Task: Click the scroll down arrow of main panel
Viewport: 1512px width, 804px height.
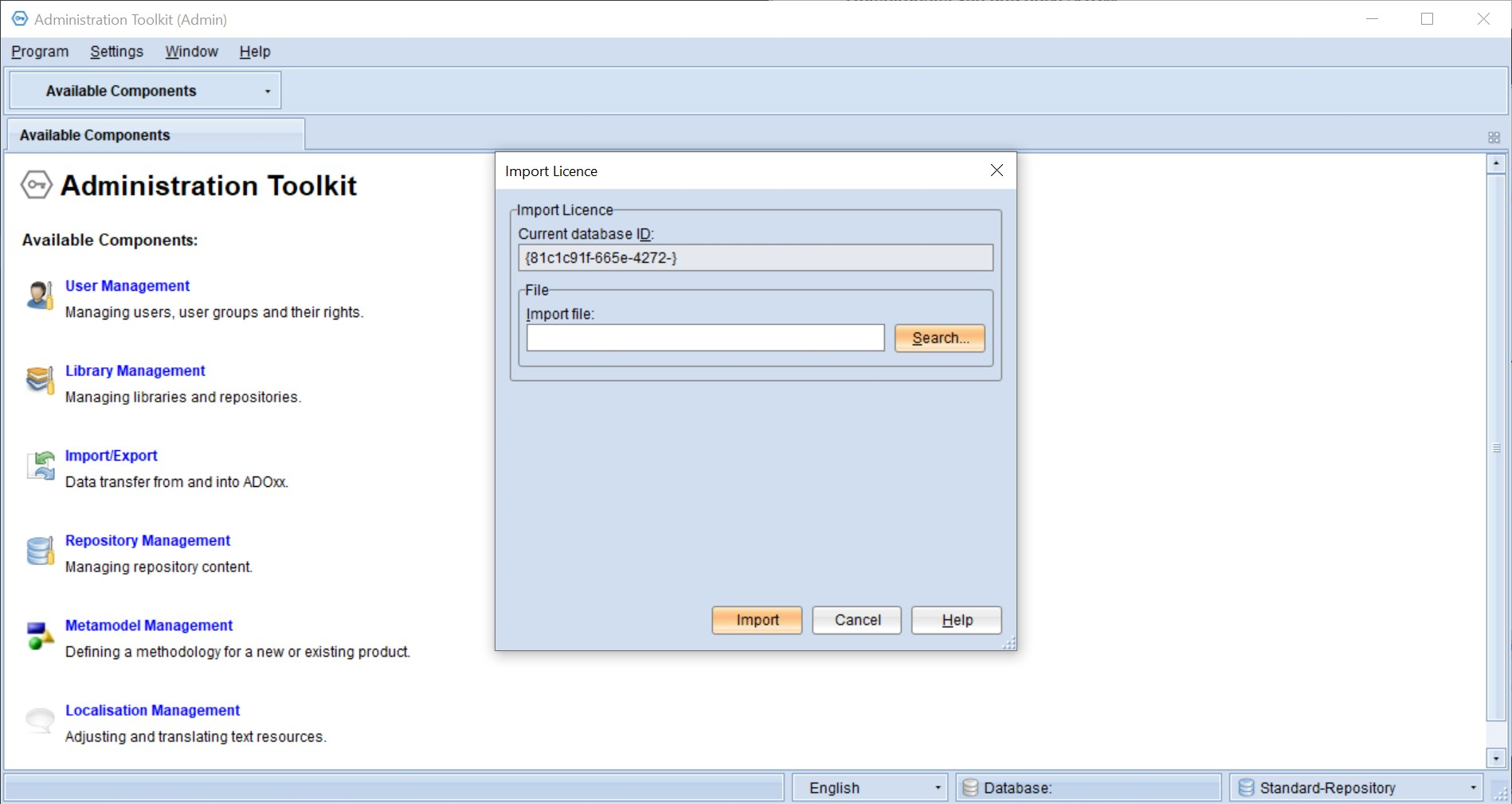Action: [1495, 759]
